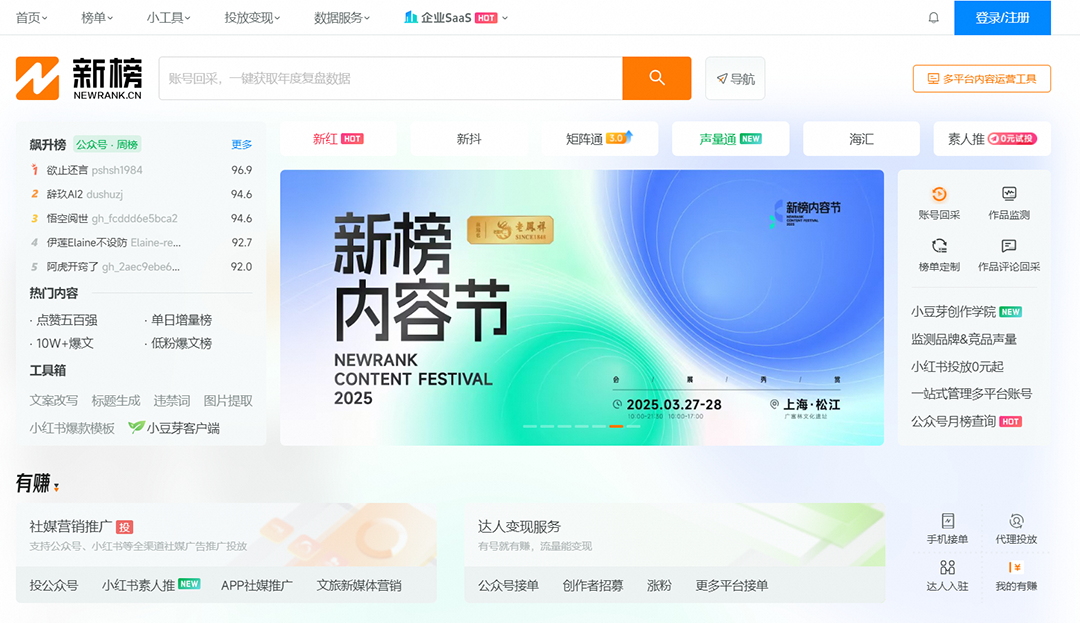Open the 作品评论回采 icon shortcut

[1008, 255]
